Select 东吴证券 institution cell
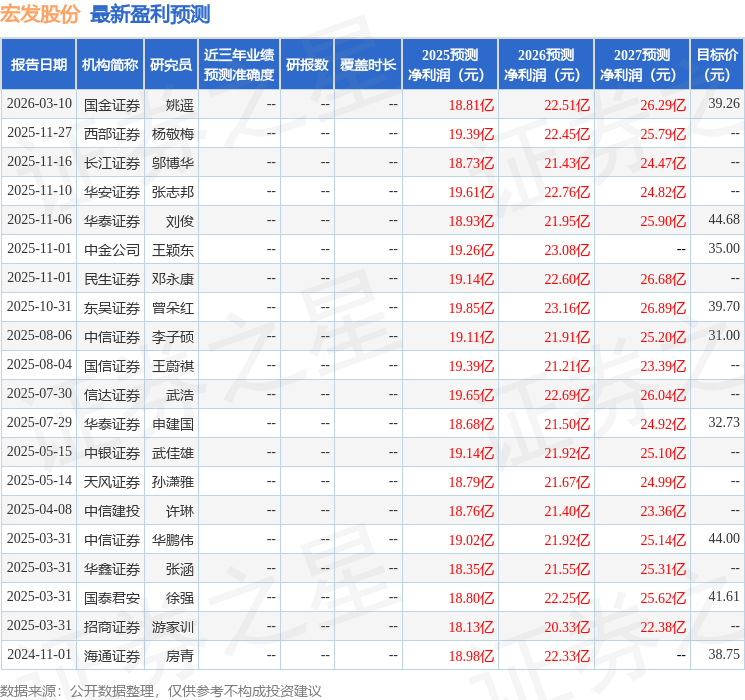The height and width of the screenshot is (700, 745). click(x=112, y=308)
